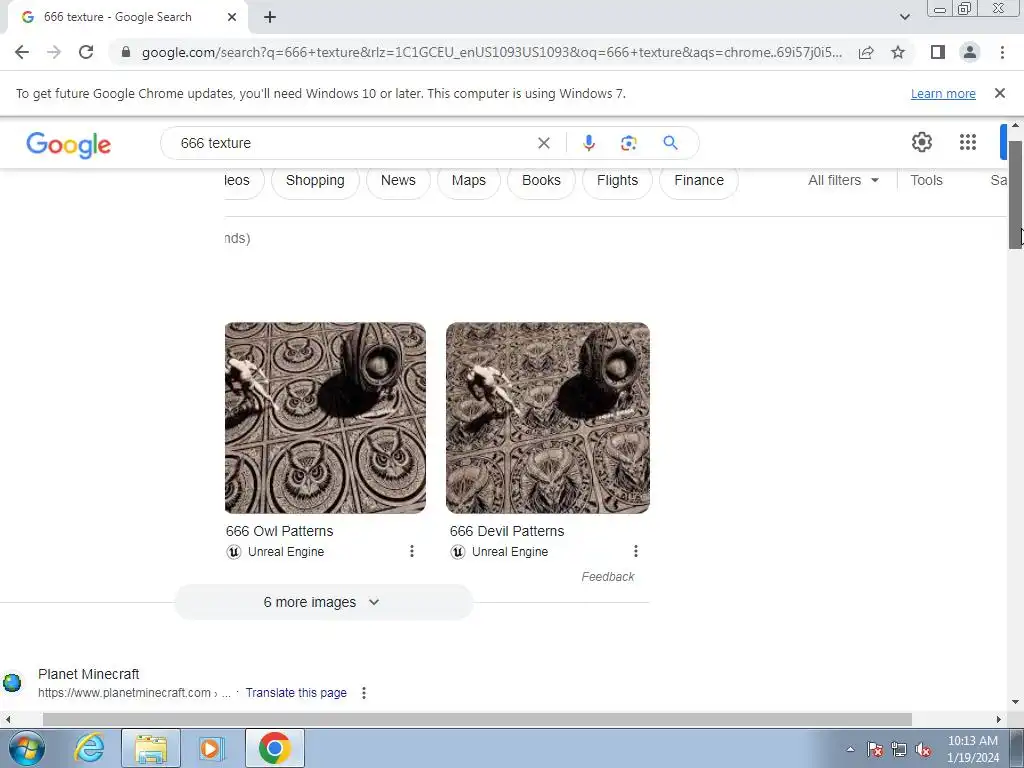Open the Chrome side panel
The height and width of the screenshot is (768, 1024).
tap(938, 52)
